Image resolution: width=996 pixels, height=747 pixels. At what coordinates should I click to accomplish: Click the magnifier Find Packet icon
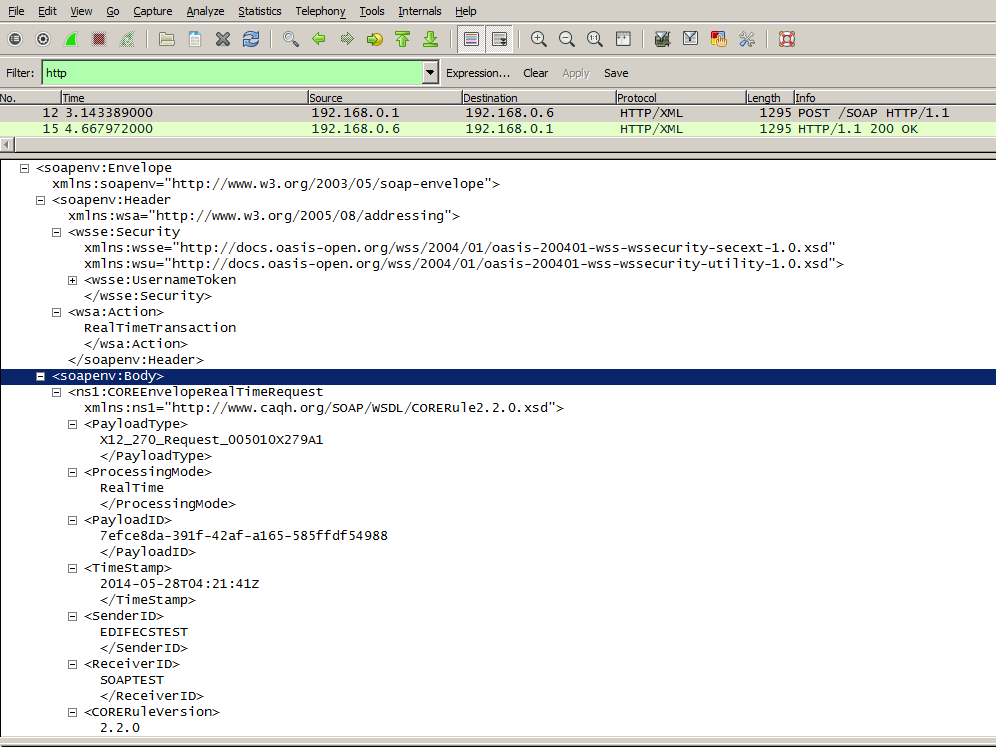pyautogui.click(x=291, y=39)
